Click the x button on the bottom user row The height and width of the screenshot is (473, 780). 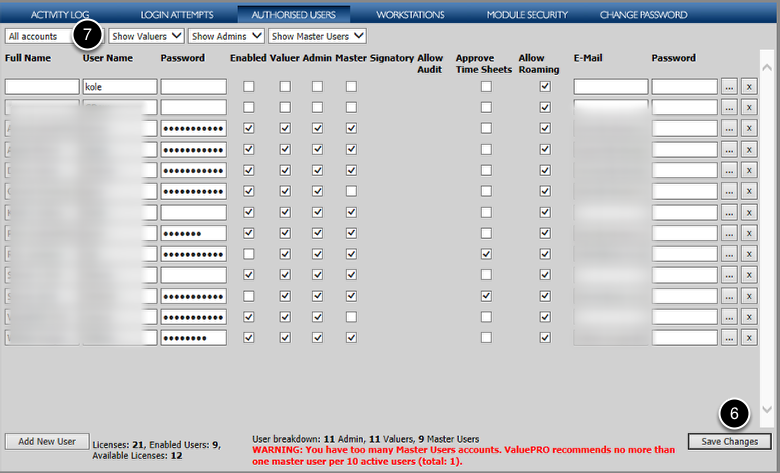[x=749, y=338]
